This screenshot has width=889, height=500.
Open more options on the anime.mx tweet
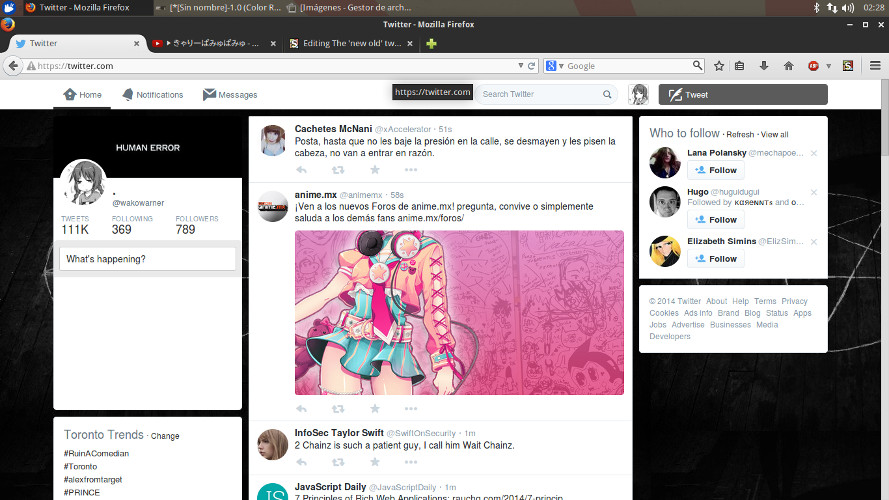click(411, 408)
